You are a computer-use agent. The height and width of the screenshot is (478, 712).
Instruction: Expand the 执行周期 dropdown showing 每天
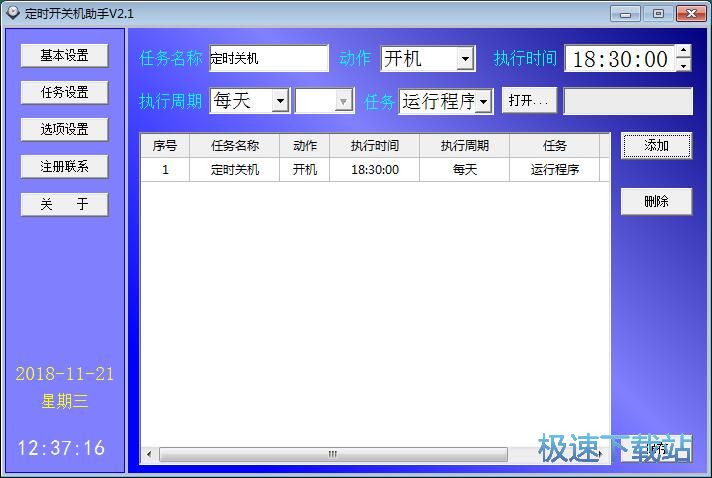(280, 101)
